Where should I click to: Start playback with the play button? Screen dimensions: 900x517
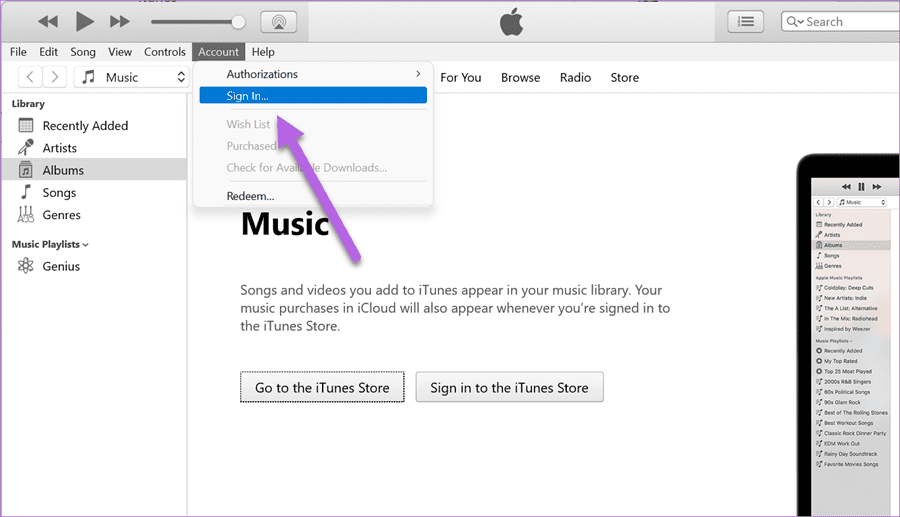click(x=84, y=22)
